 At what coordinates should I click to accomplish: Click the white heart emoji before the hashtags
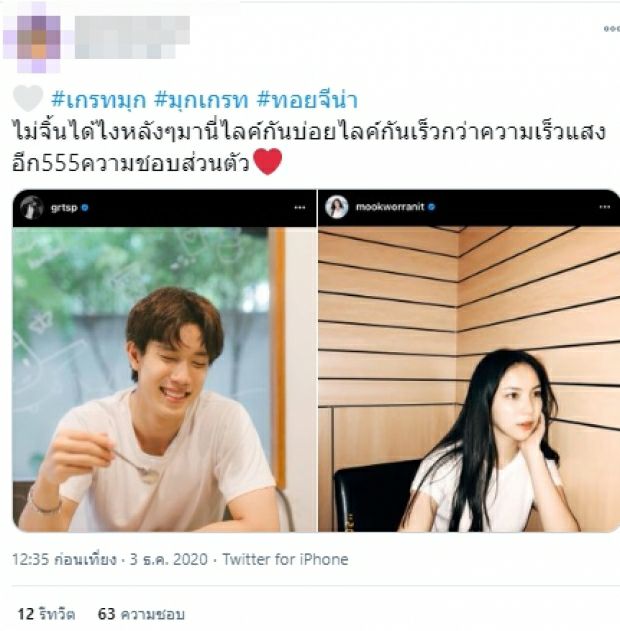click(27, 99)
